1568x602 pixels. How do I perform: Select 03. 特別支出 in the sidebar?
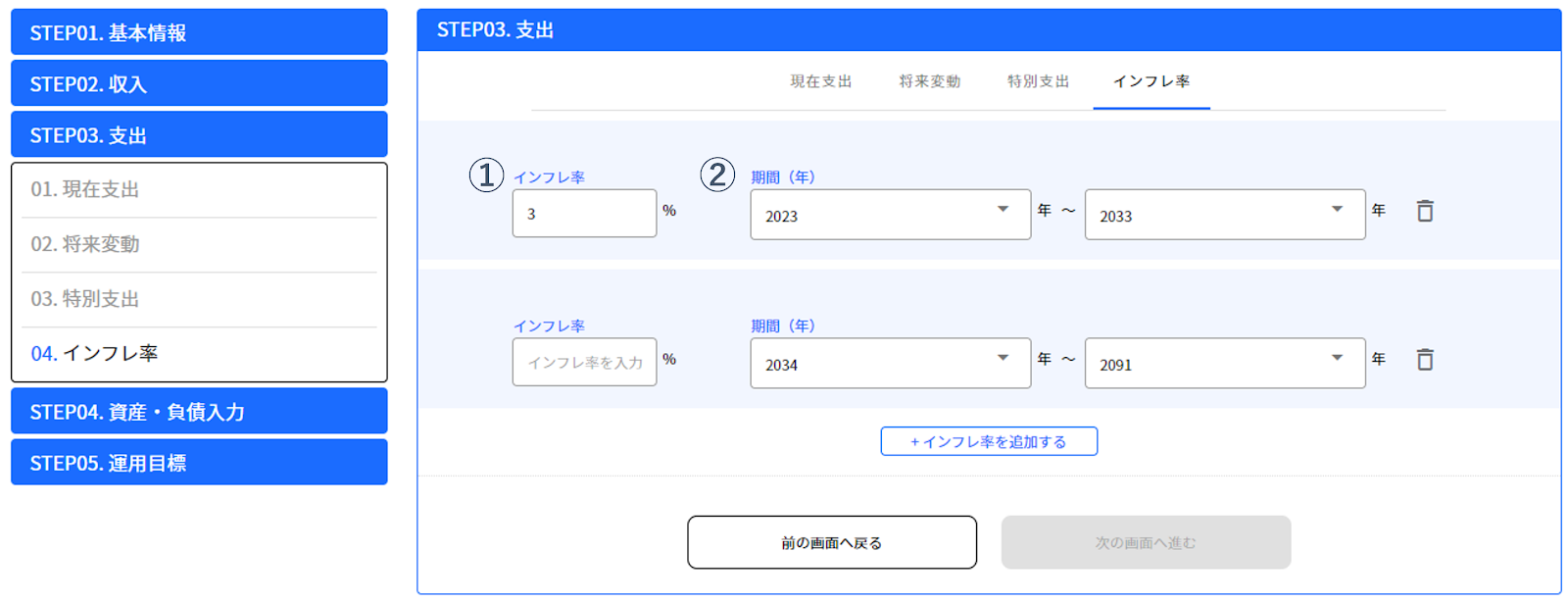point(199,300)
